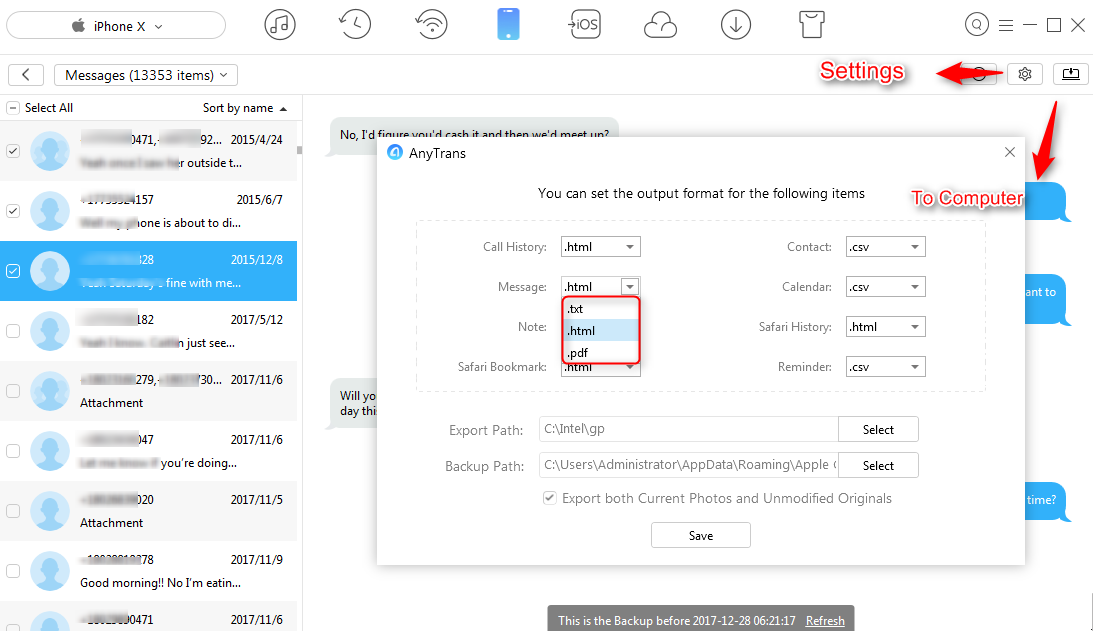Open the Air Backup Wi-Fi icon
Image resolution: width=1093 pixels, height=631 pixels.
click(431, 25)
